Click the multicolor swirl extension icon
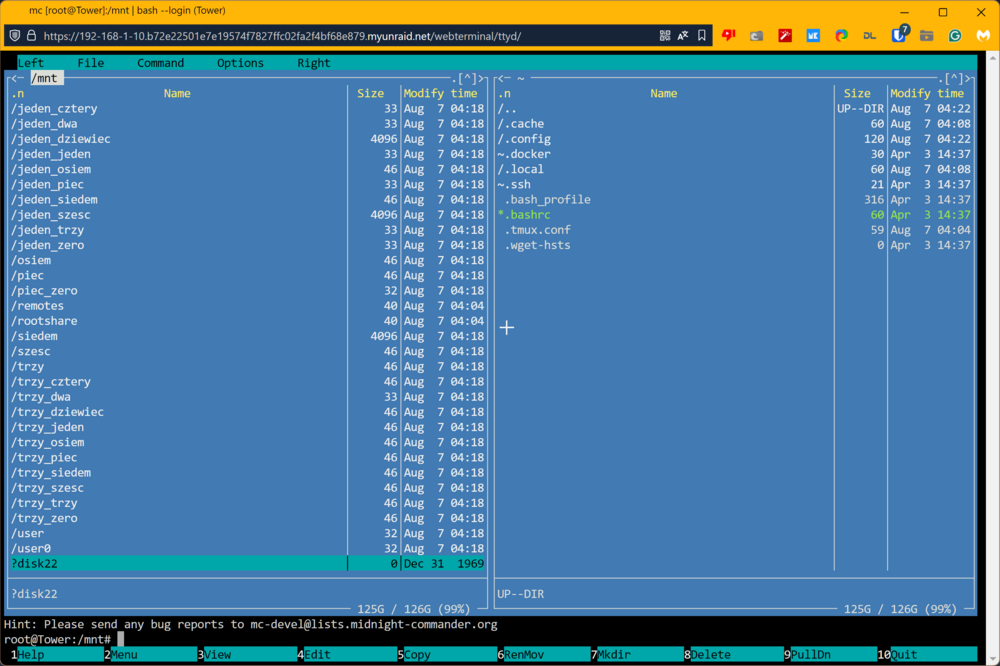The width and height of the screenshot is (1000, 666). click(842, 36)
